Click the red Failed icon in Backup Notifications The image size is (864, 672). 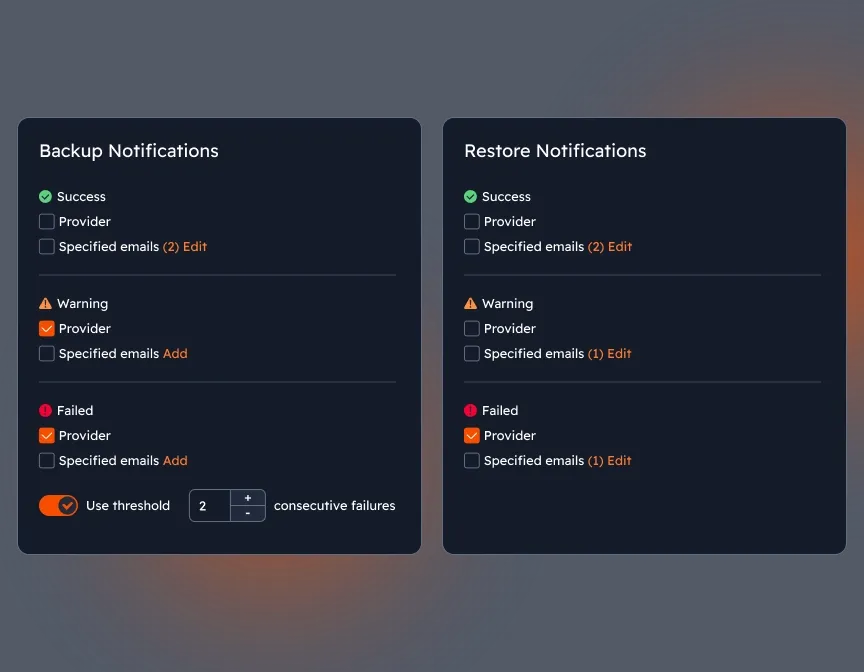coord(44,410)
